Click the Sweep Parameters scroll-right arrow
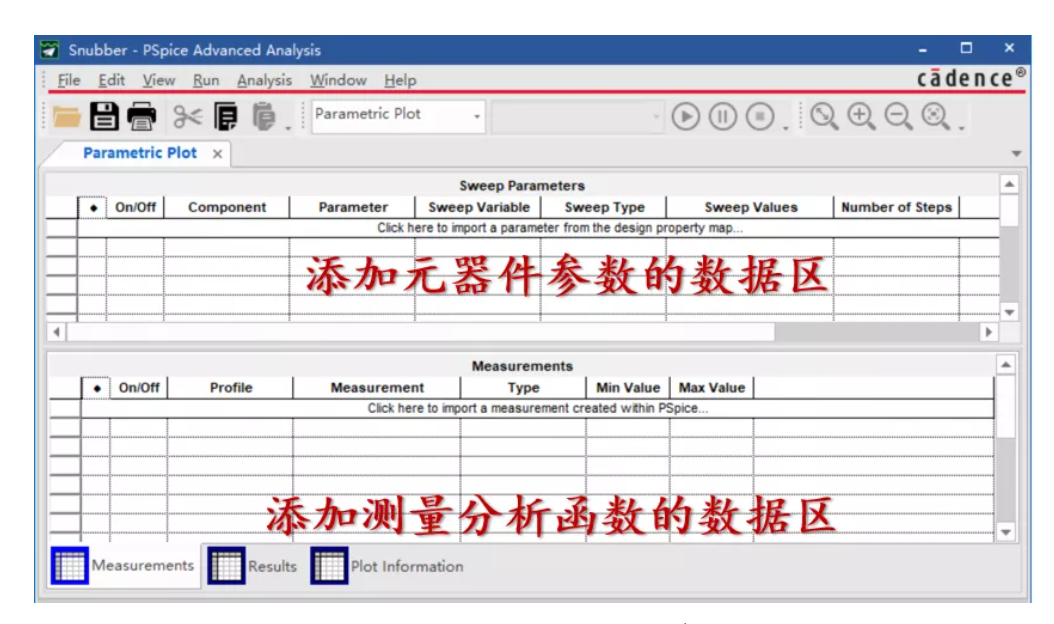This screenshot has width=1054, height=624. click(x=988, y=332)
